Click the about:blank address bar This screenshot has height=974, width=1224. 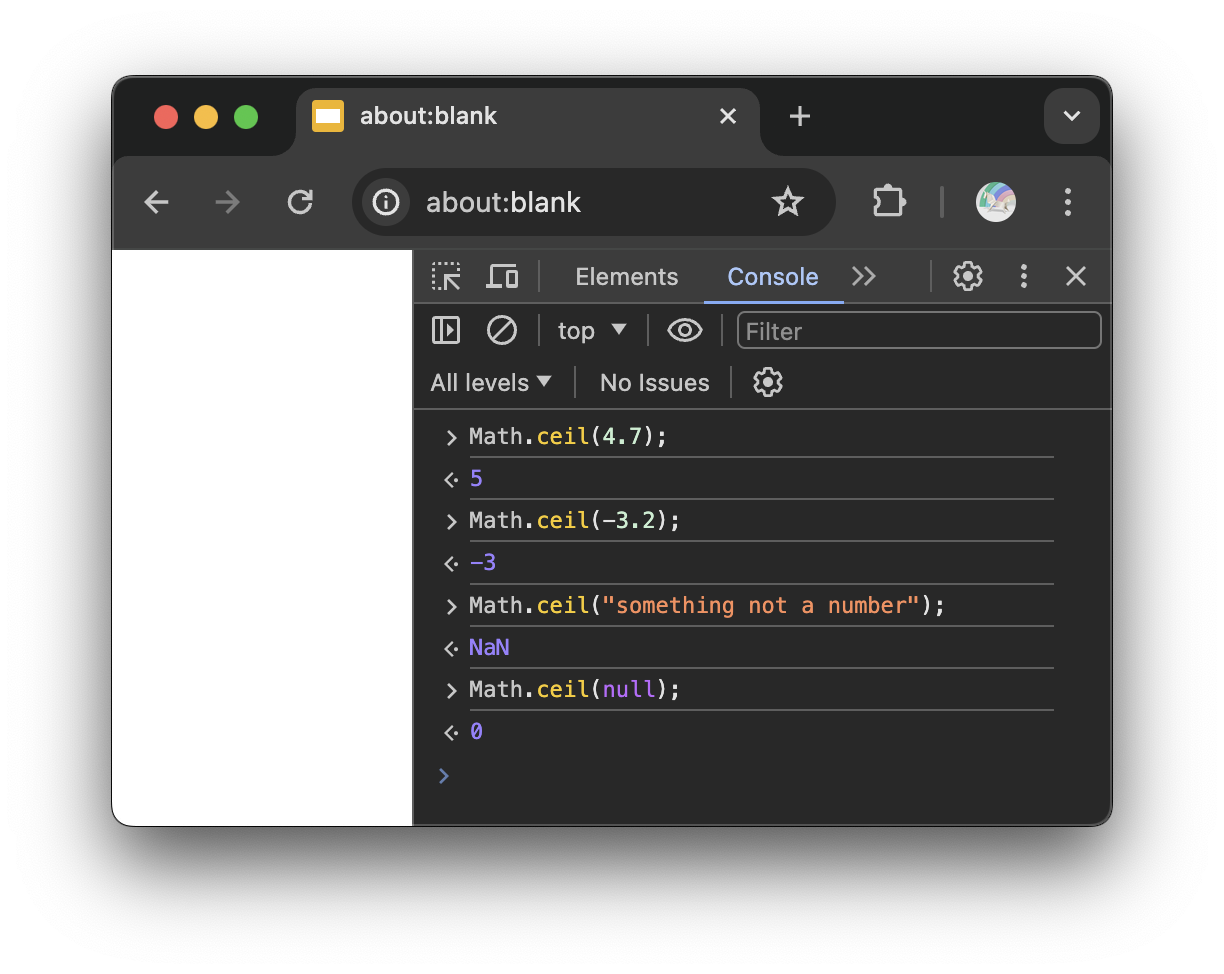point(594,203)
